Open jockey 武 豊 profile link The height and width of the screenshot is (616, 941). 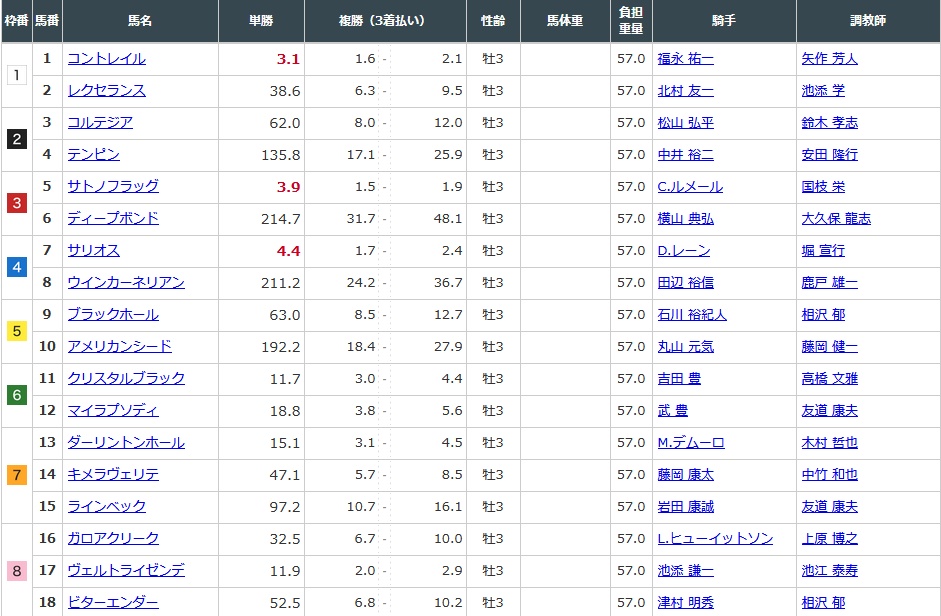click(672, 411)
